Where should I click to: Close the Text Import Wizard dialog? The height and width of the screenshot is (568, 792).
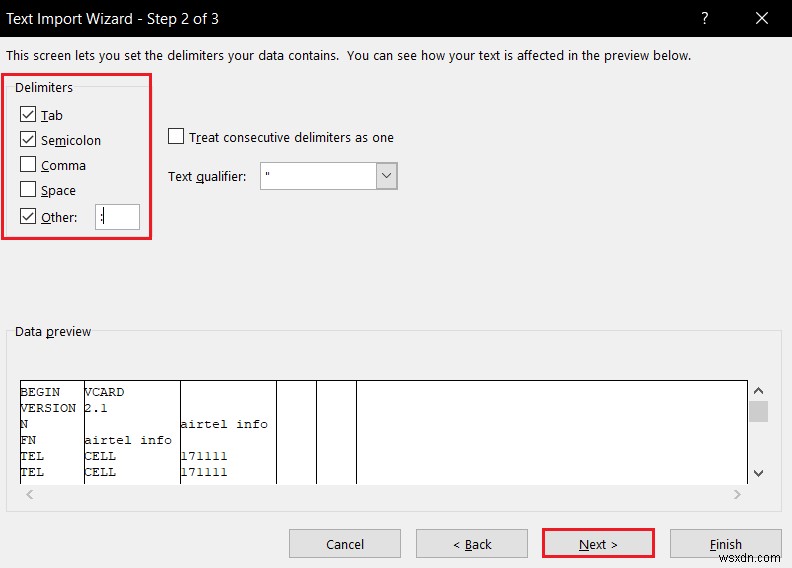pyautogui.click(x=762, y=19)
